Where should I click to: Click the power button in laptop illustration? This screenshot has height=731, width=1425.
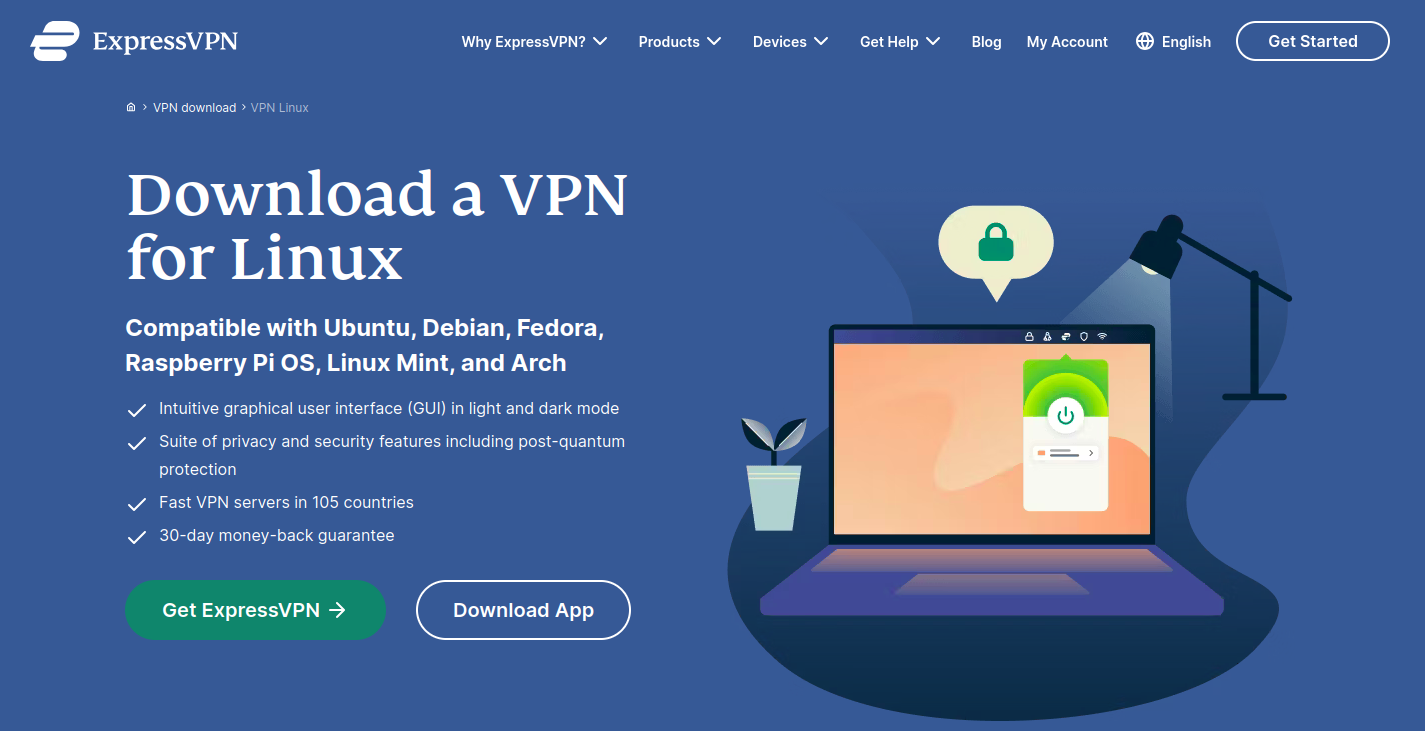tap(1065, 415)
